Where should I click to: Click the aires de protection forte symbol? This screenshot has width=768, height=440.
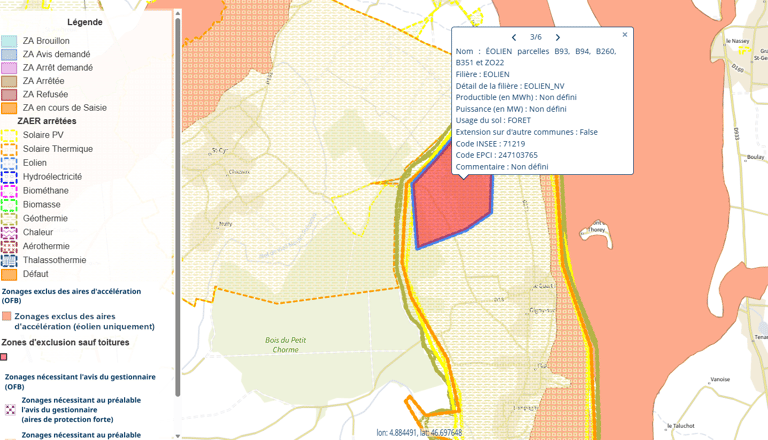pyautogui.click(x=10, y=410)
